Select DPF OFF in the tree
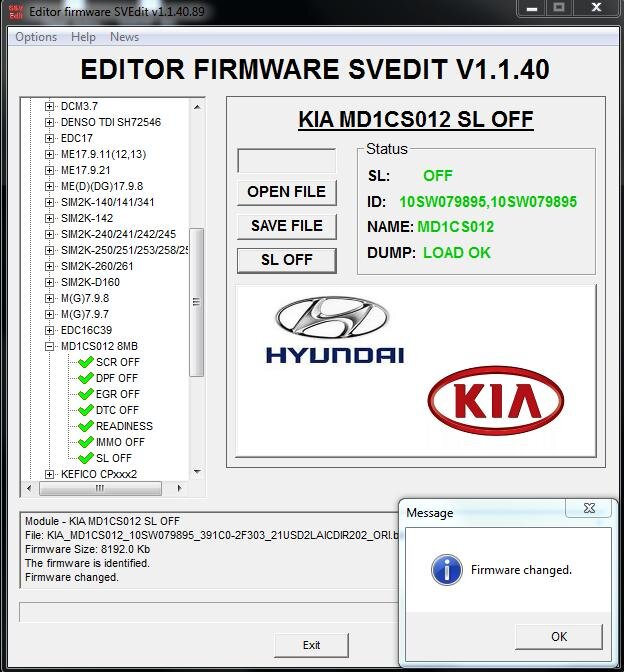 point(117,378)
